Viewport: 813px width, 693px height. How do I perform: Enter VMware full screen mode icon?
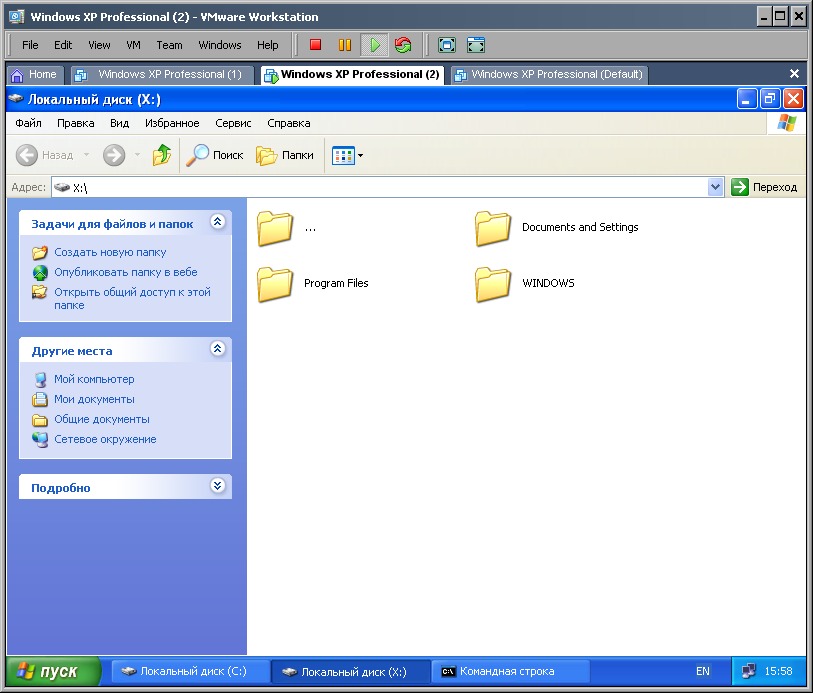point(447,45)
